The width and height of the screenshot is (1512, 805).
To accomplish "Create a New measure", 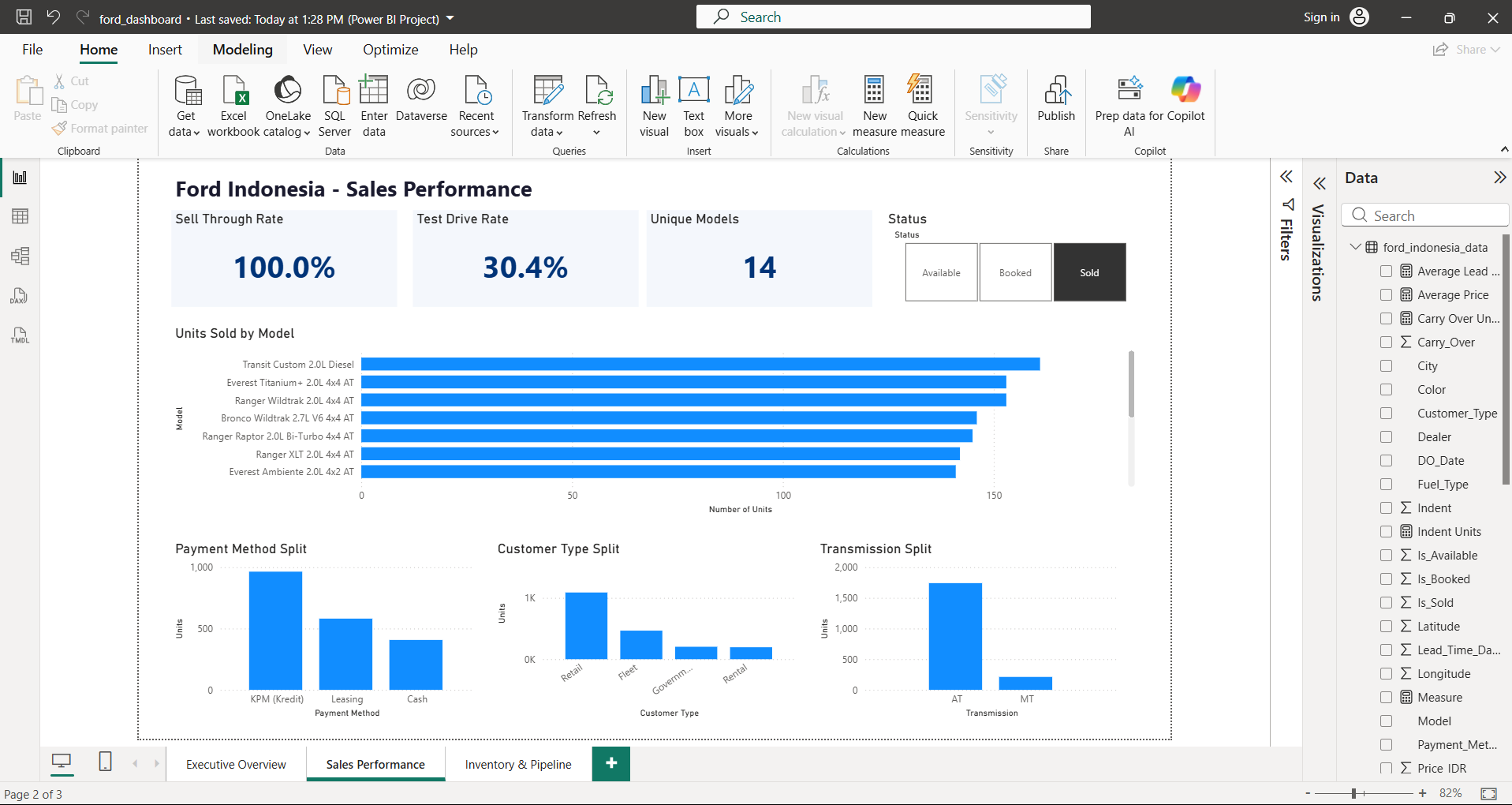I will pos(875,107).
